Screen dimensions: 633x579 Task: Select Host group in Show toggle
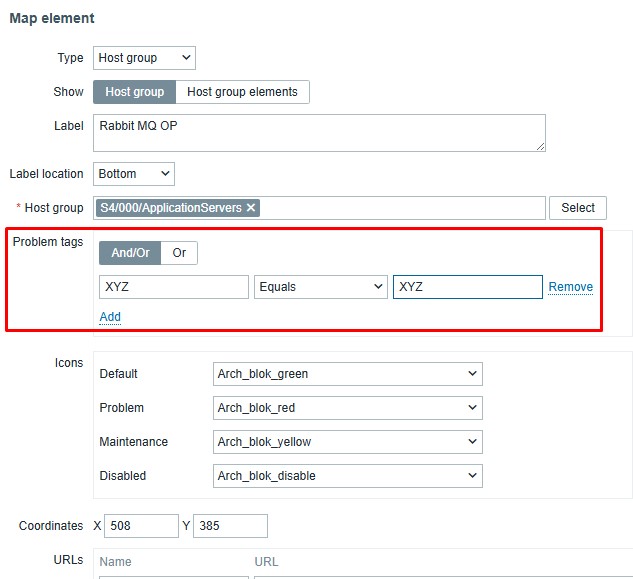[134, 92]
